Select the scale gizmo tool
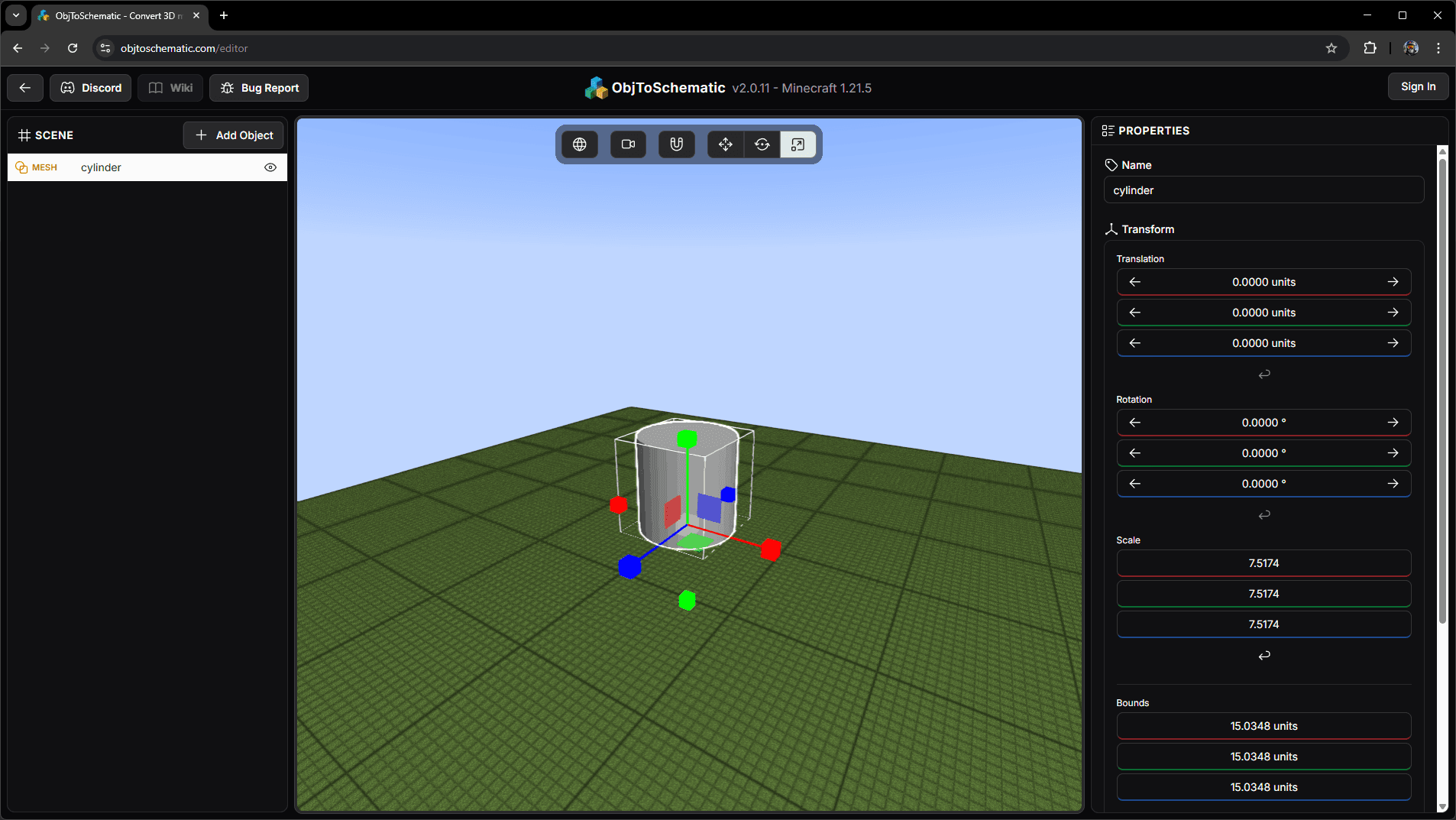This screenshot has height=820, width=1456. coord(798,144)
